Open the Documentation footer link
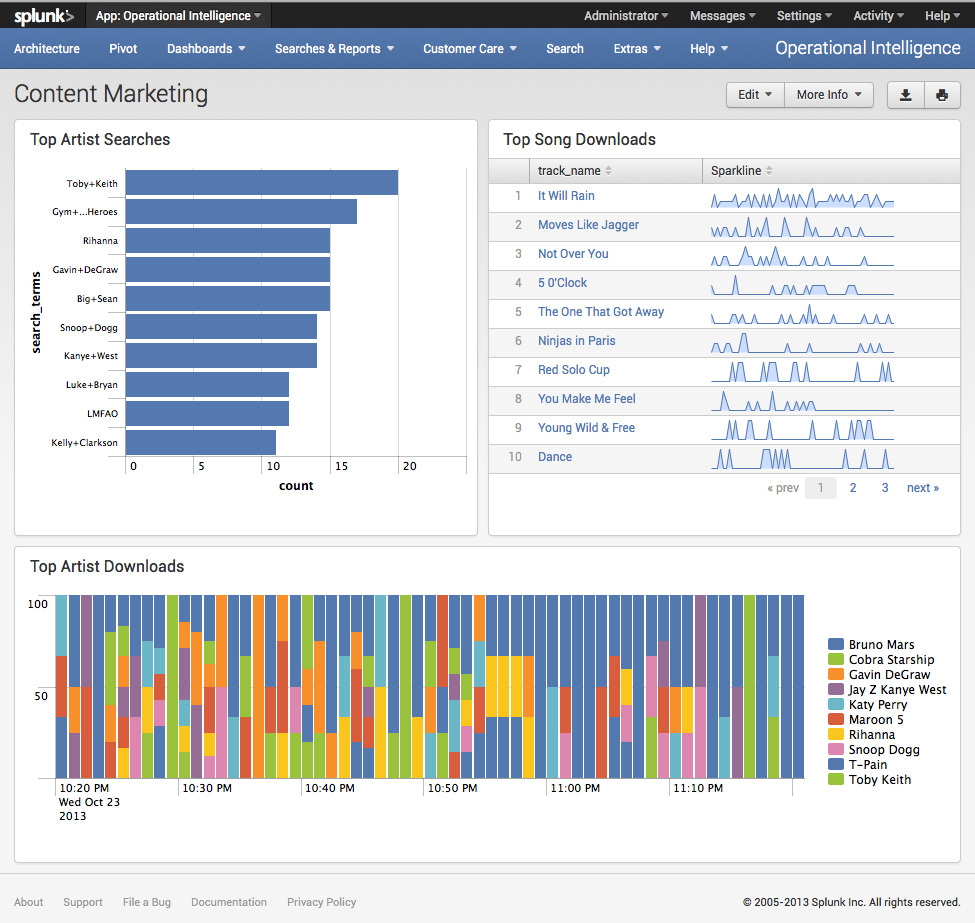The width and height of the screenshot is (975, 923). click(x=229, y=902)
